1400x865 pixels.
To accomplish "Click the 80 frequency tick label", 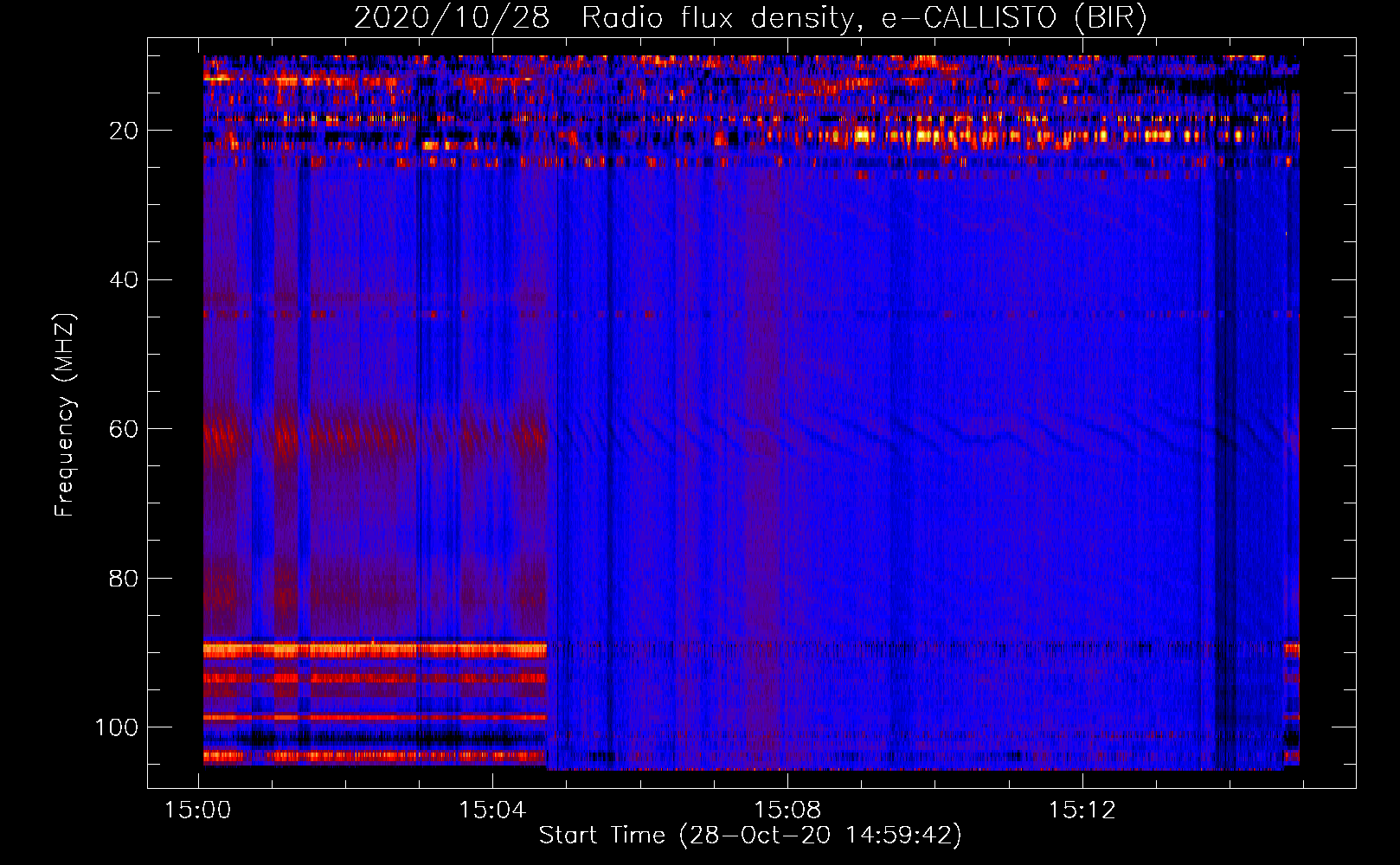I will tap(124, 578).
